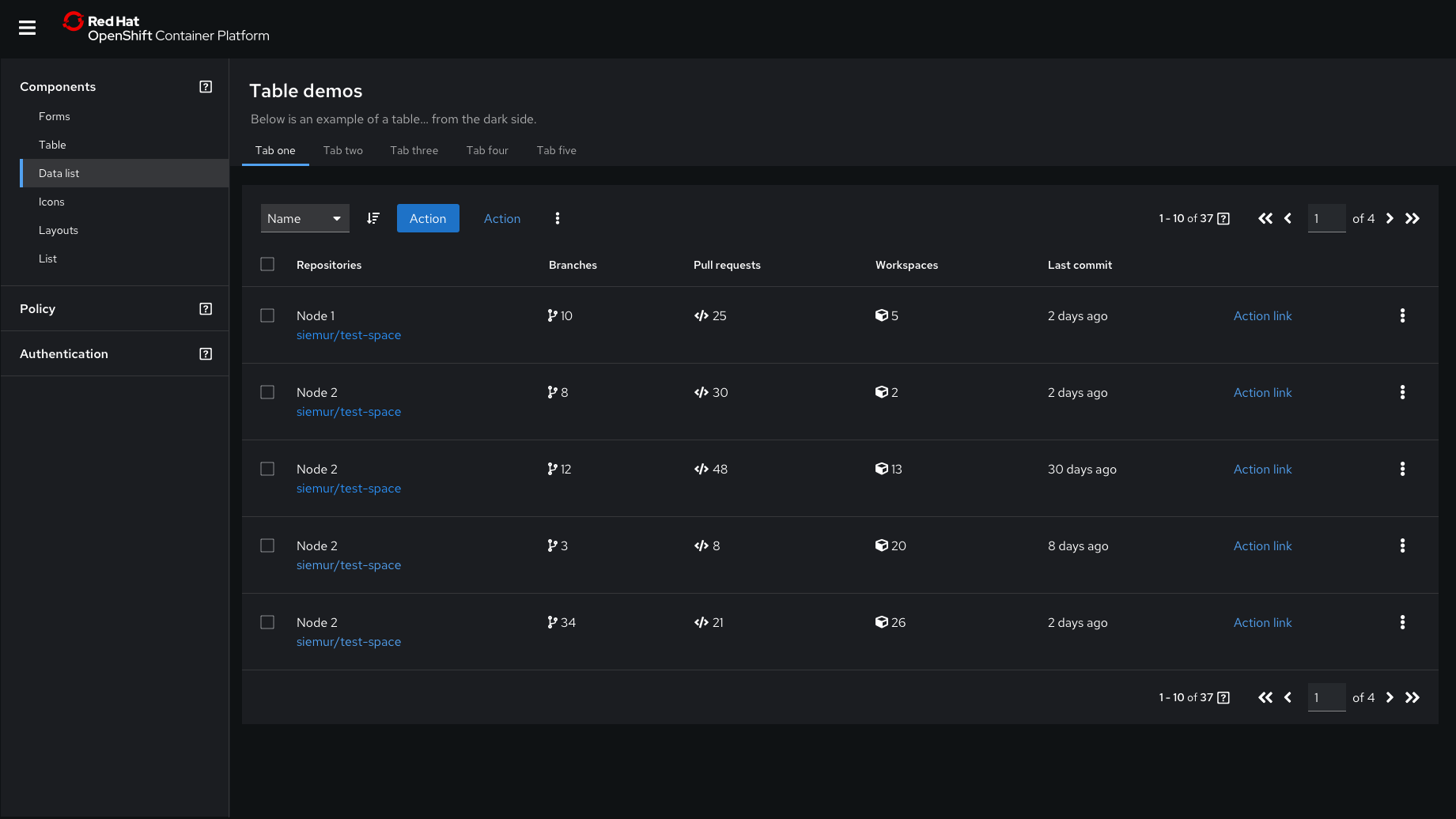Screen dimensions: 1456x819
Task: Check the select-all checkbox in the table header
Action: (267, 264)
